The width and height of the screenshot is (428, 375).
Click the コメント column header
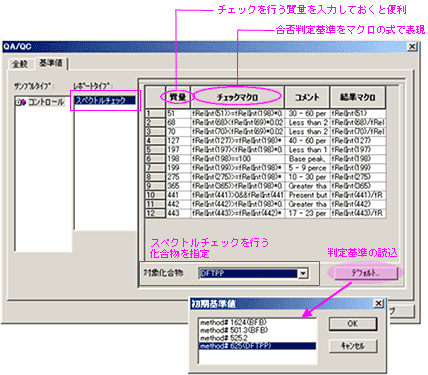click(x=307, y=97)
